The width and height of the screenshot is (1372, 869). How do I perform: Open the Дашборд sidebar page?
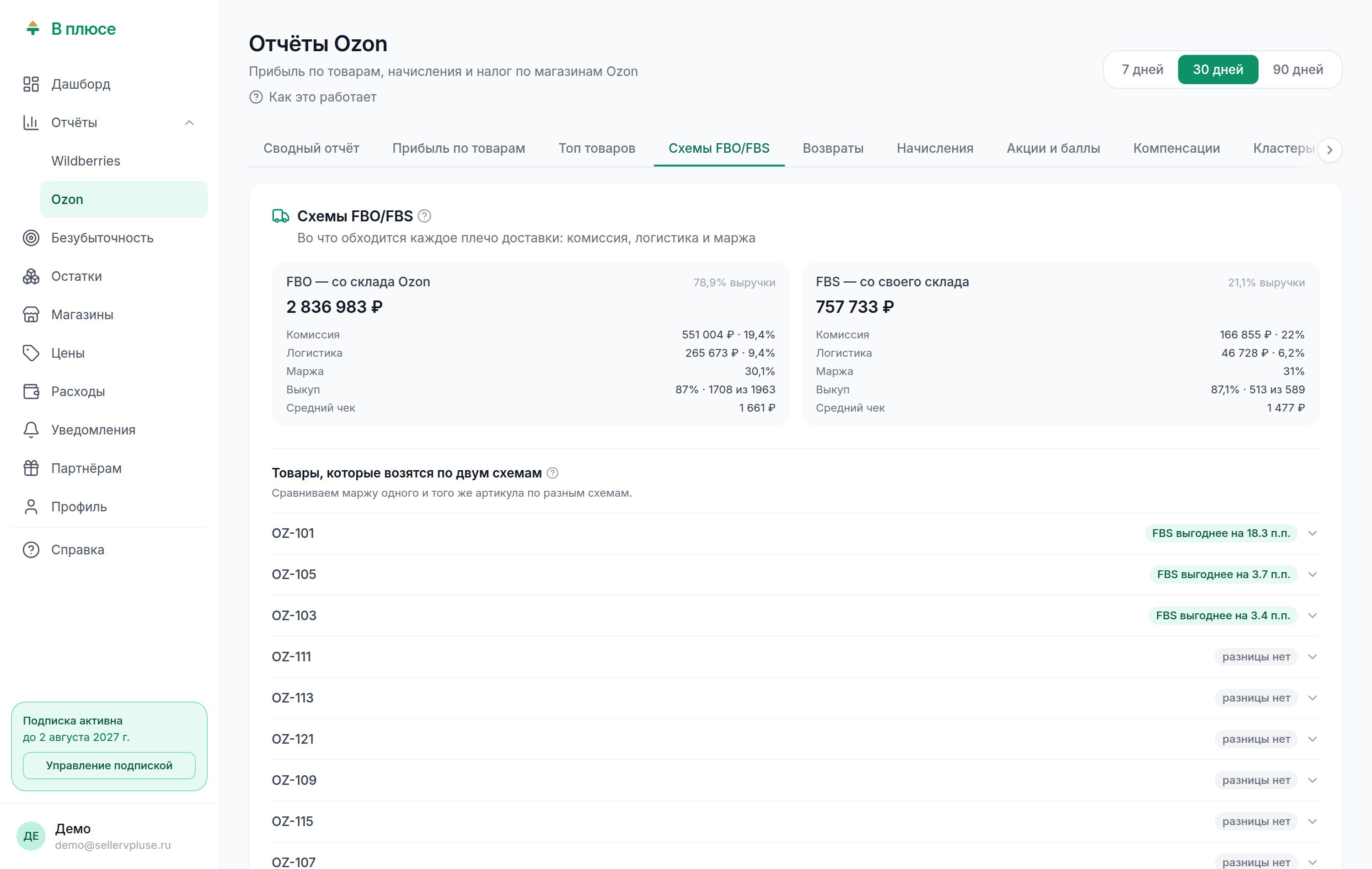109,84
